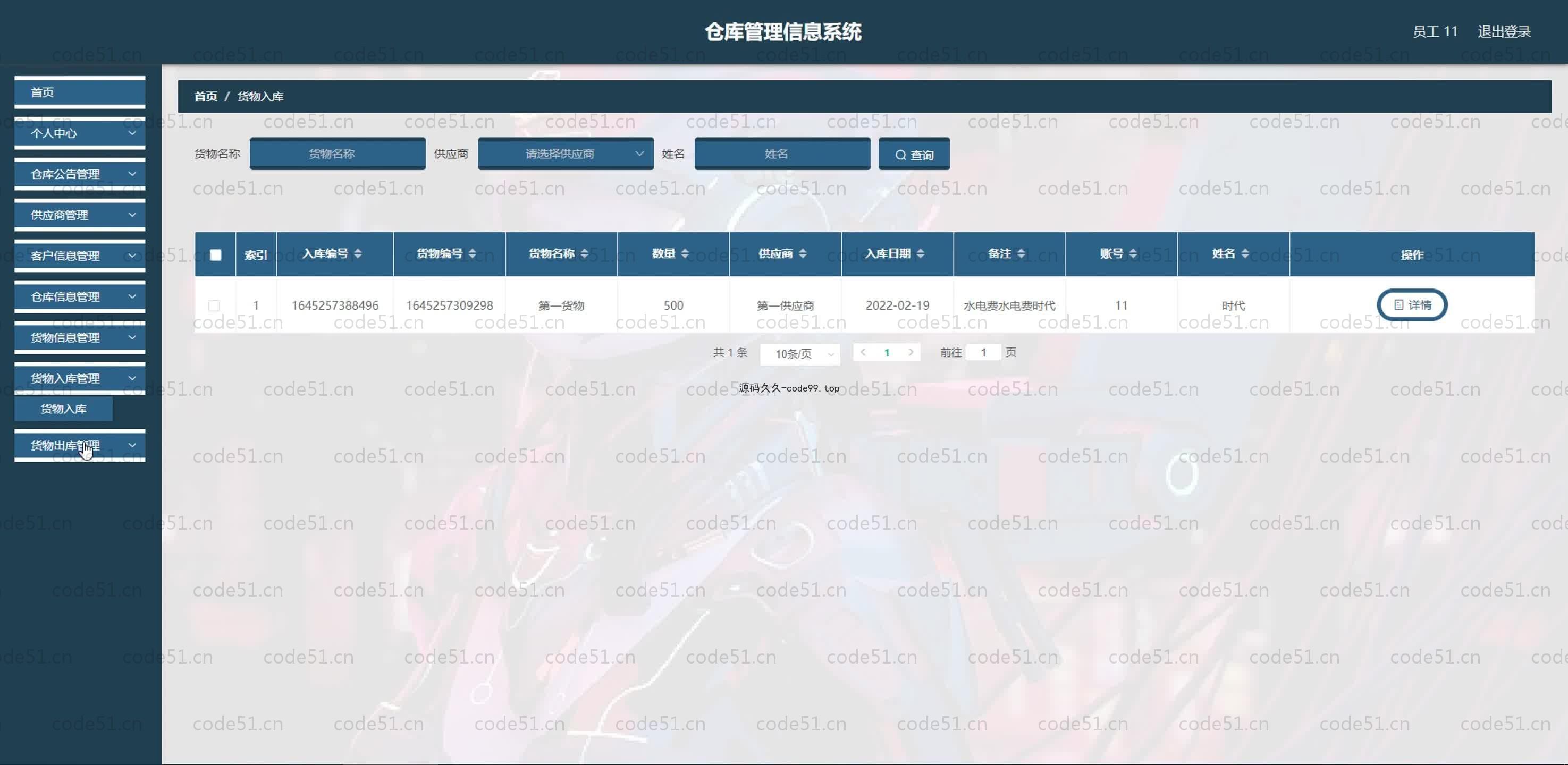Focus the 姓名 search field
The height and width of the screenshot is (765, 1568).
coord(782,154)
